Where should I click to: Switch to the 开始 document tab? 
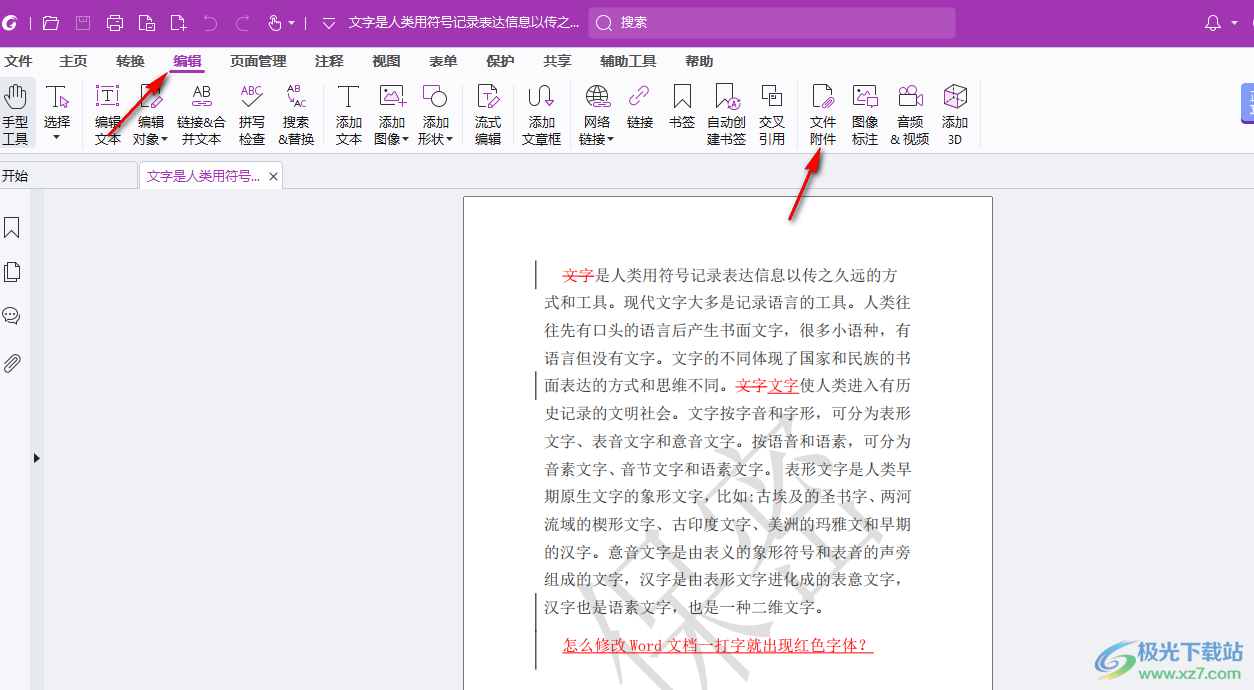coord(68,176)
